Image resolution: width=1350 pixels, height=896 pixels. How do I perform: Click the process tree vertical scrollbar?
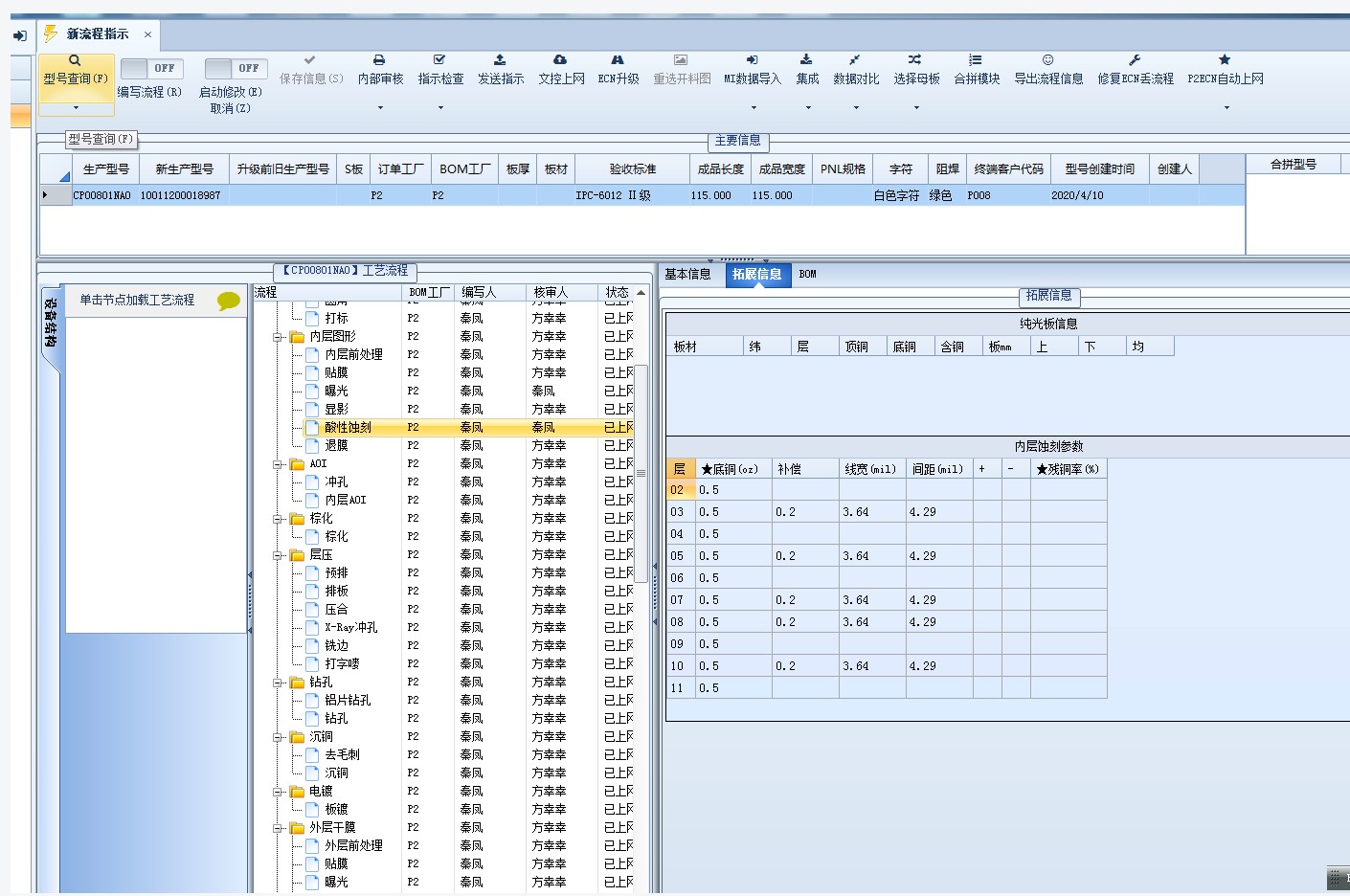click(x=641, y=473)
